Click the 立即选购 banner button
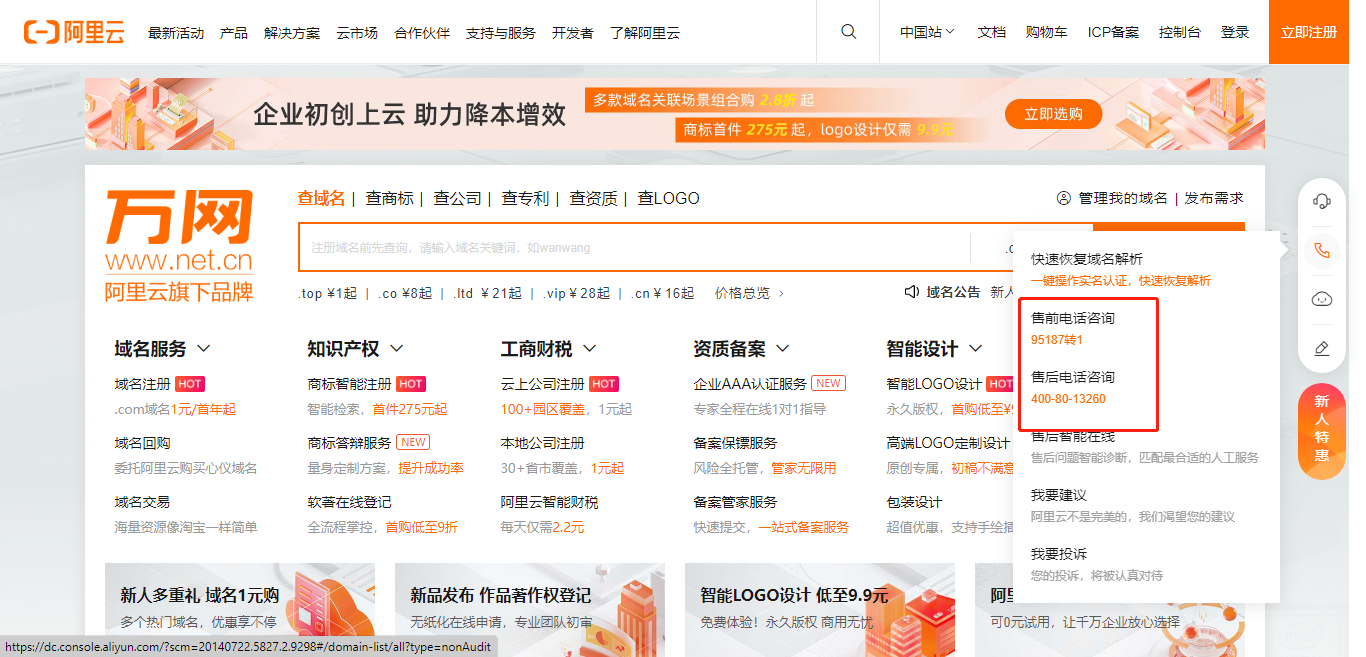 pos(1053,114)
